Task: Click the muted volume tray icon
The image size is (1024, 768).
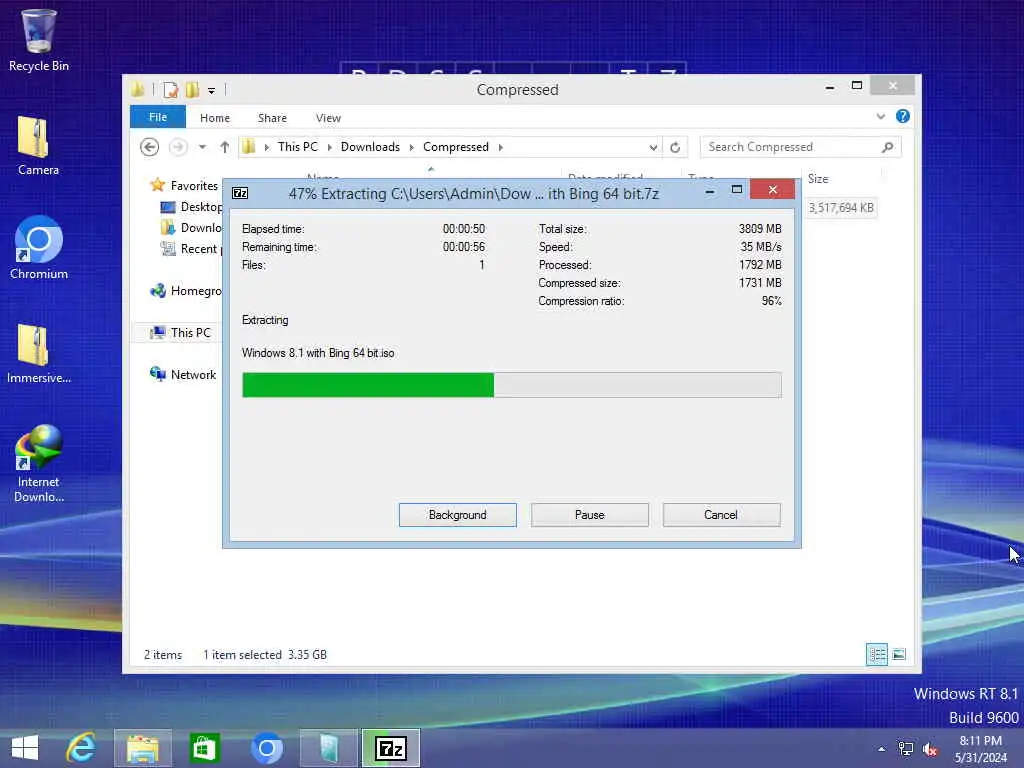Action: pyautogui.click(x=930, y=749)
